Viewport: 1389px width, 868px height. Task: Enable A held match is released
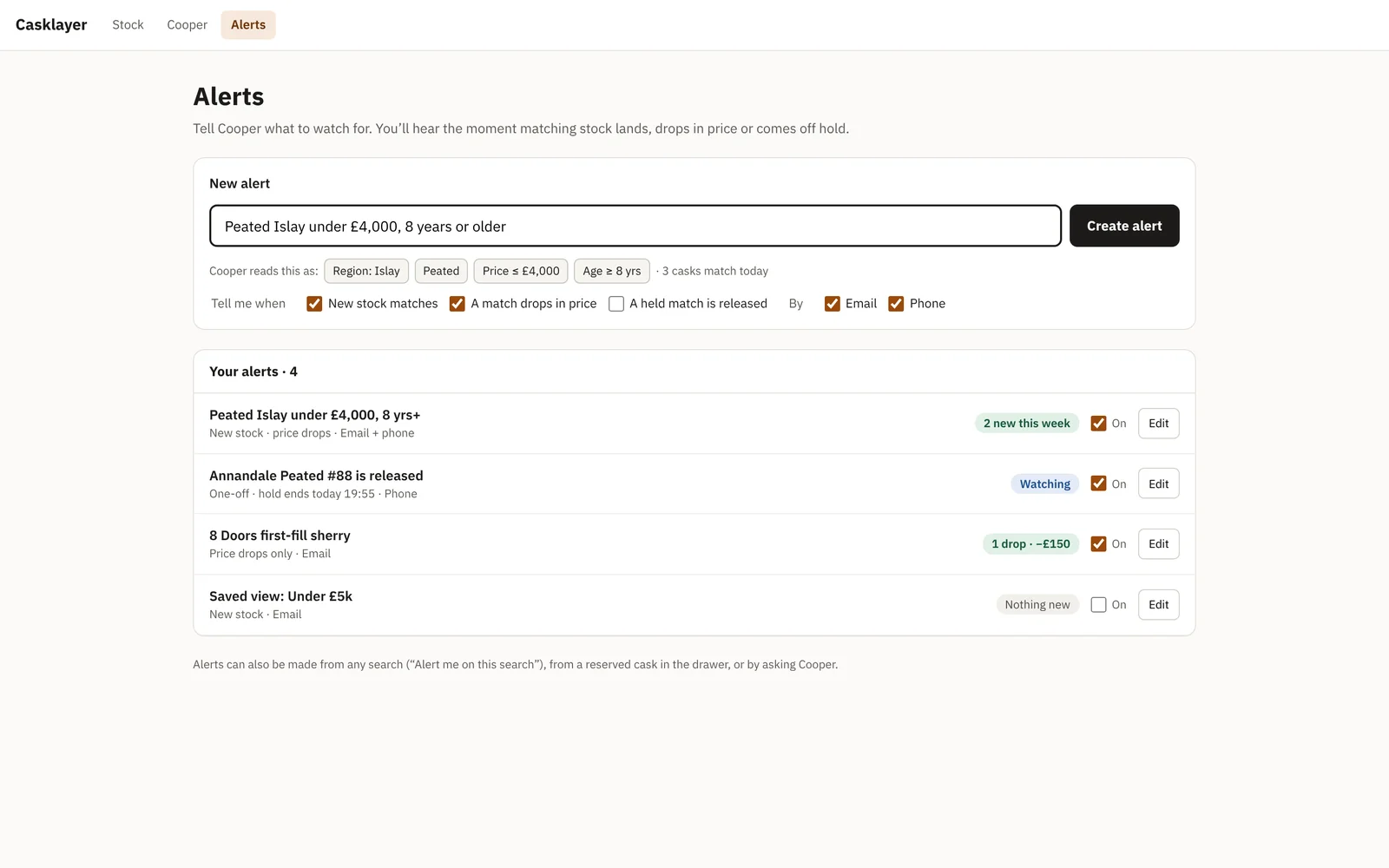point(616,304)
